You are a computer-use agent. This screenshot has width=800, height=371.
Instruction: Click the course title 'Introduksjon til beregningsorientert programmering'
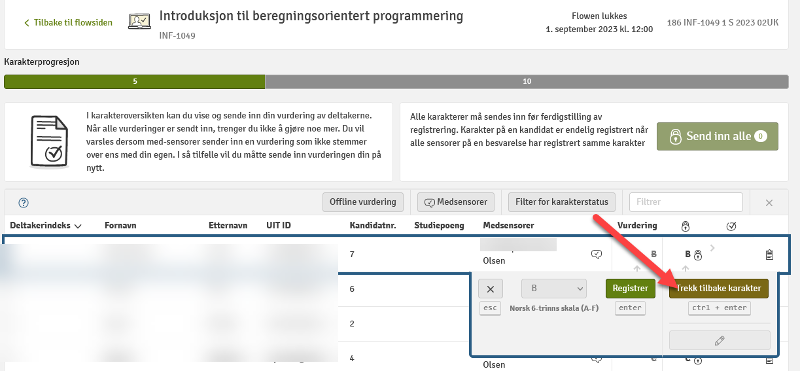pos(311,16)
